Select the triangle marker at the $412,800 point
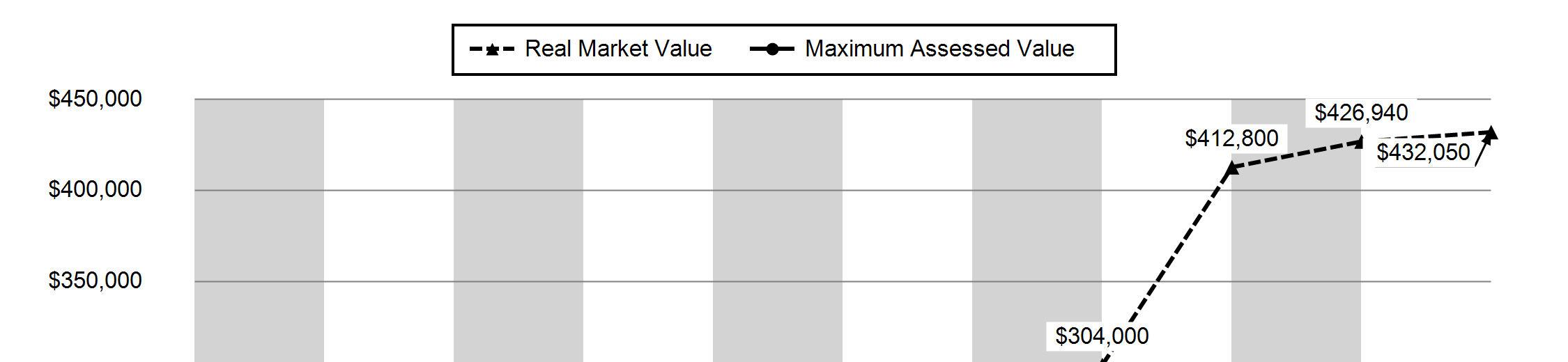1568x362 pixels. coord(1231,167)
